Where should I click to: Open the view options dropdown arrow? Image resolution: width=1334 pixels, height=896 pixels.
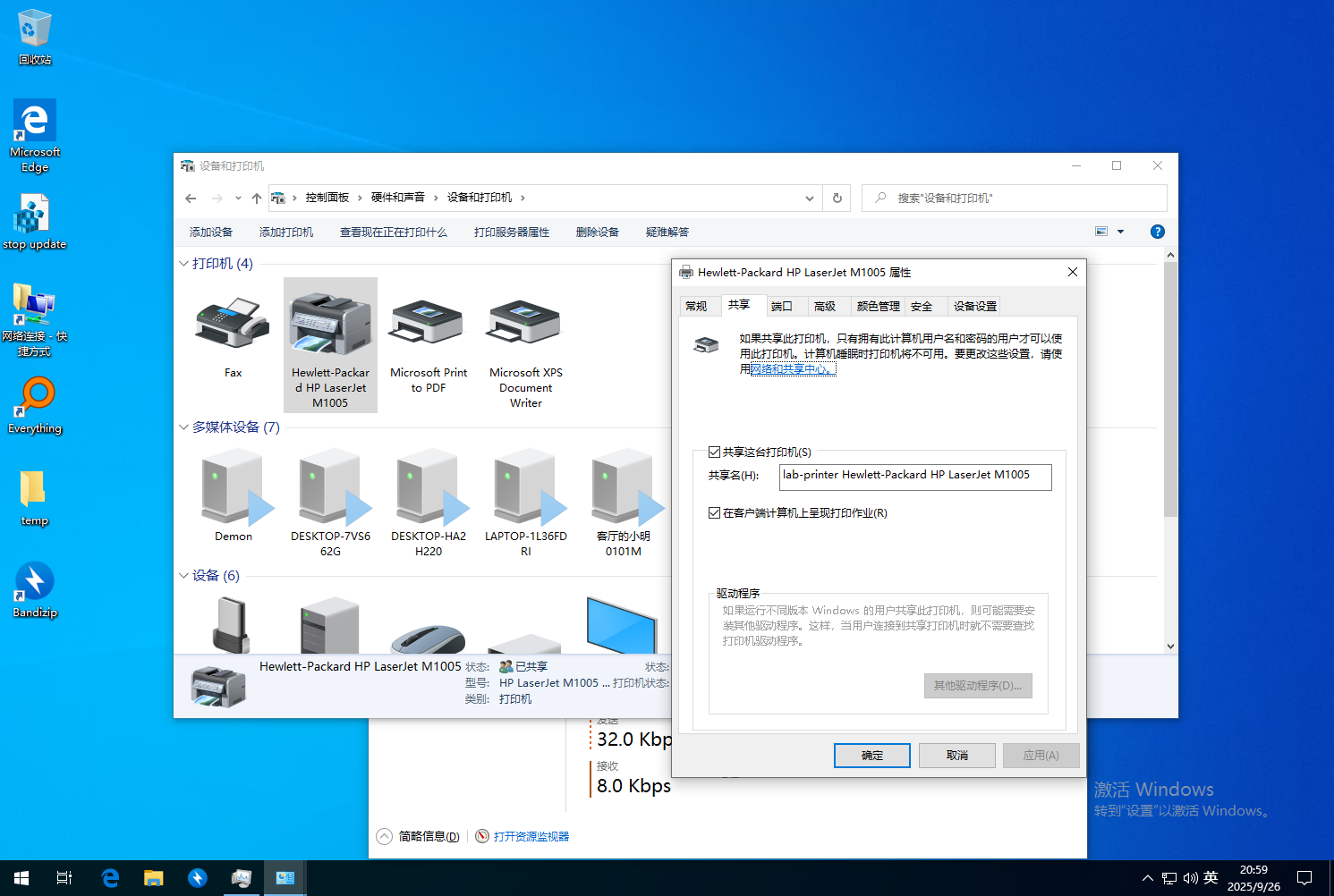point(1120,232)
